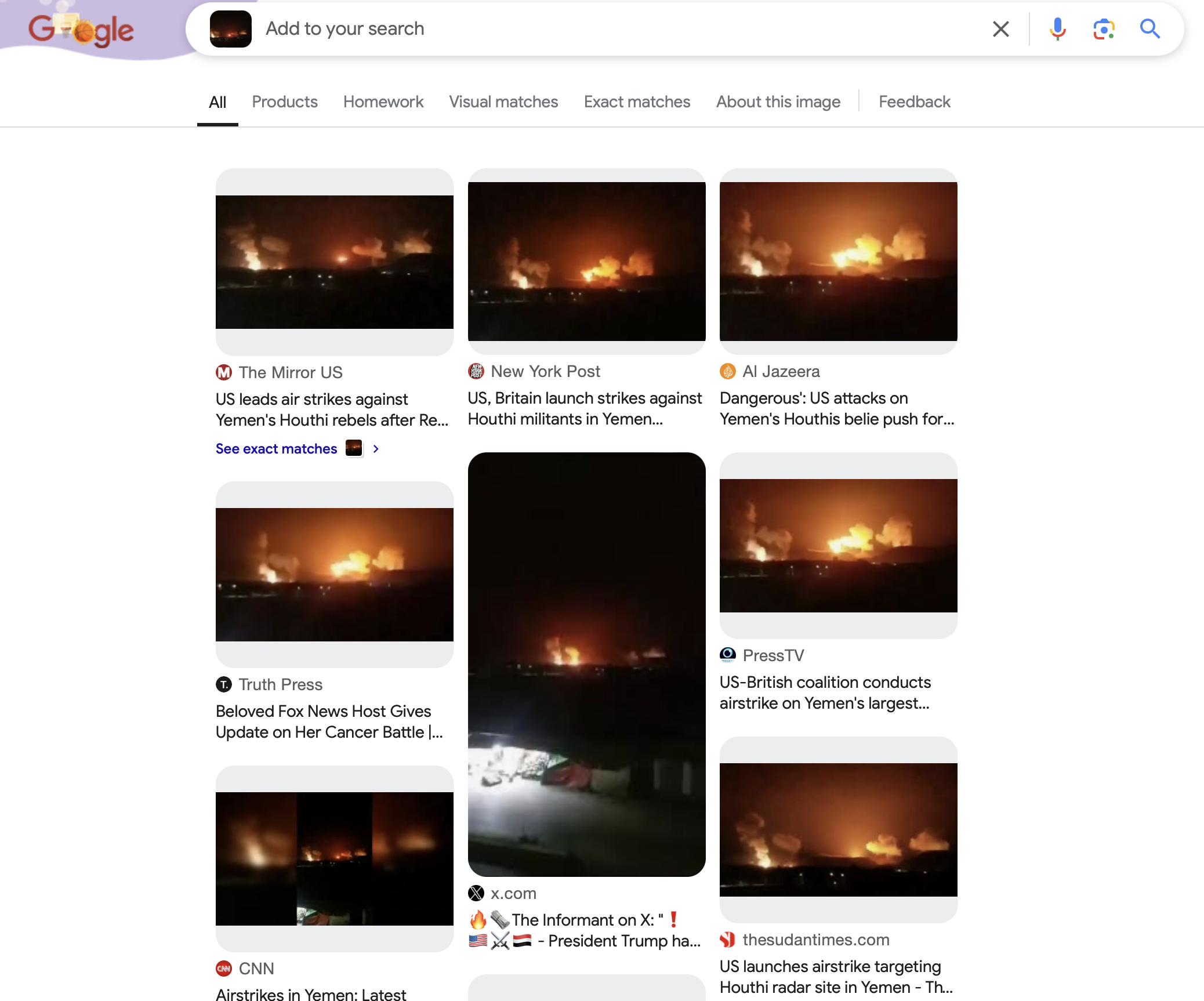Start voice search with microphone icon

coord(1057,29)
